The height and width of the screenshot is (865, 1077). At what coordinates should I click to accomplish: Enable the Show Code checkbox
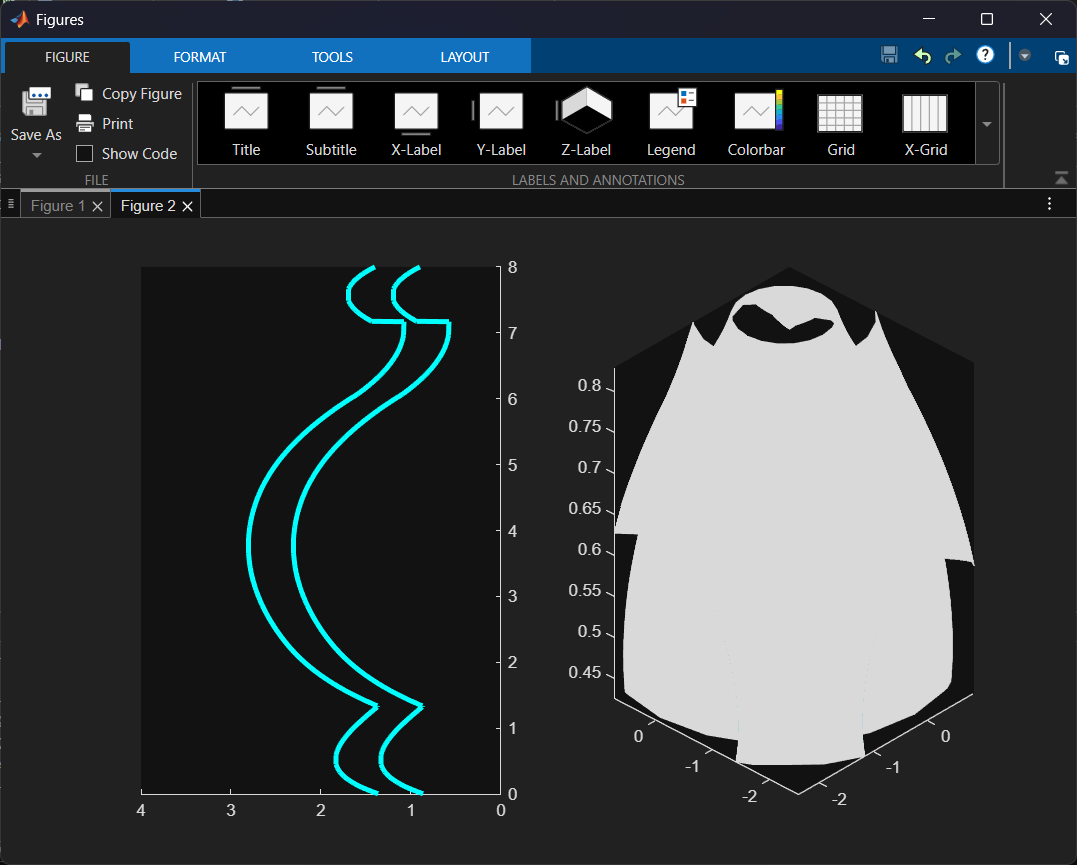pyautogui.click(x=85, y=154)
